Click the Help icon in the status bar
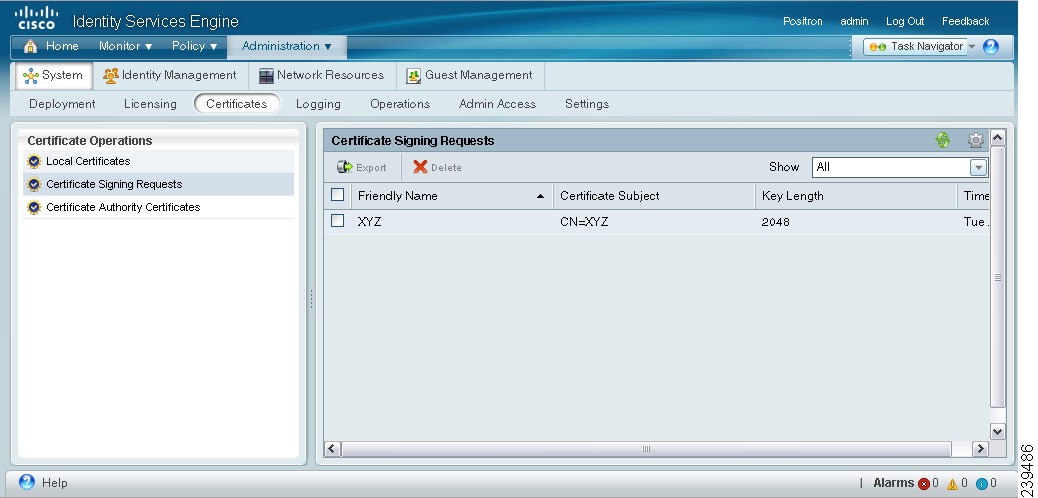Screen dimensions: 1038x498 (26, 481)
